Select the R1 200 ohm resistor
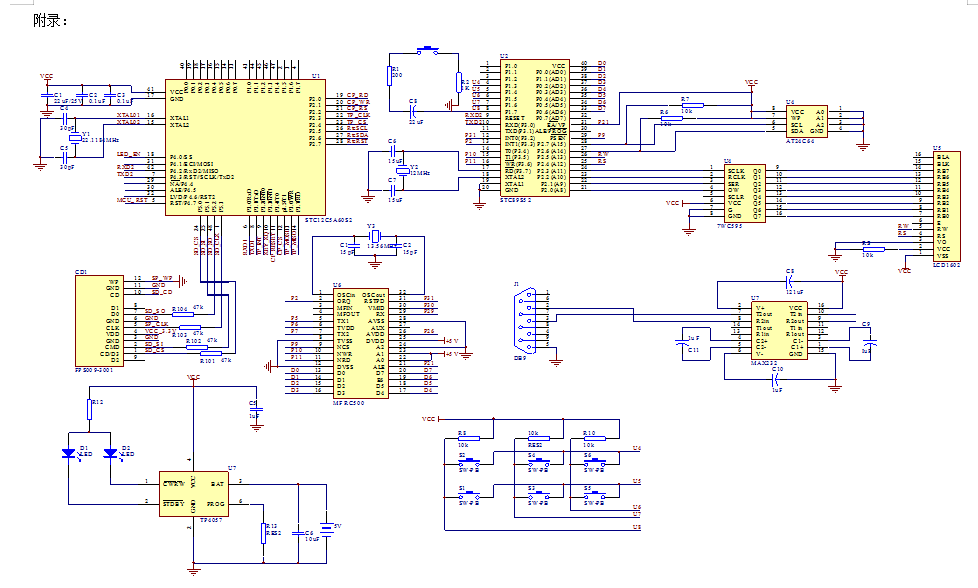Screen dimensions: 978x588 point(390,75)
